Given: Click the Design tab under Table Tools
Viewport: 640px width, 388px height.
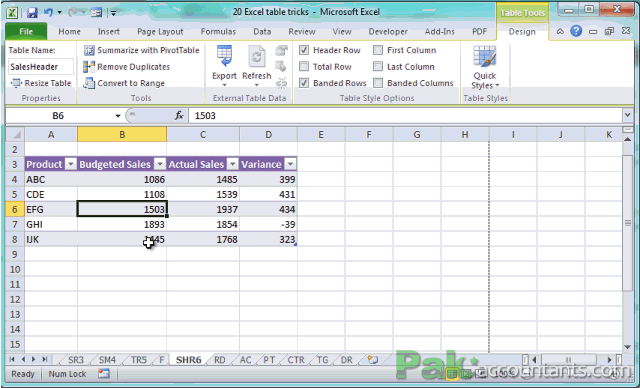Looking at the screenshot, I should point(522,31).
